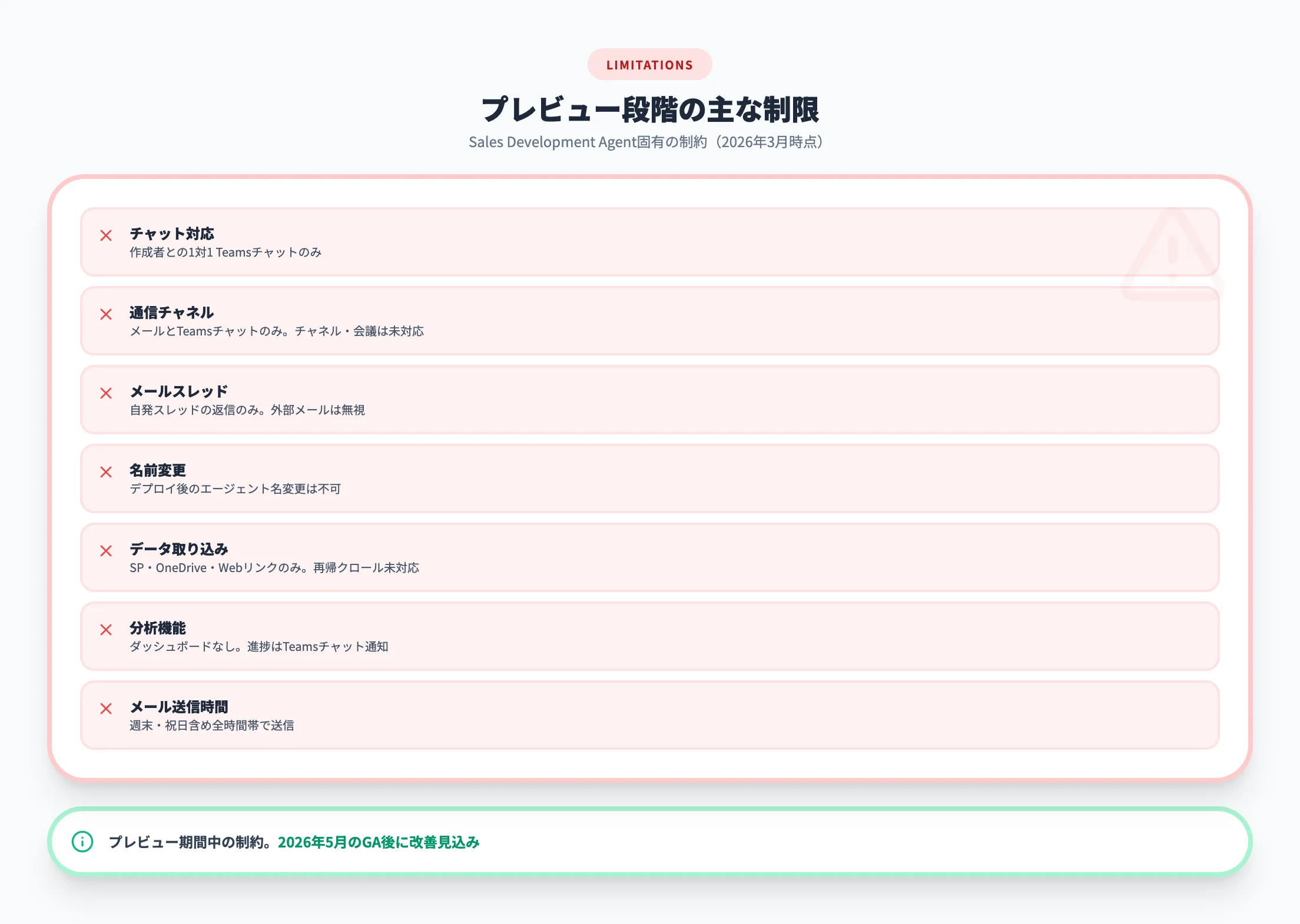Click the X icon beside 分析機能
Screen dimensions: 1300x924
(x=107, y=630)
